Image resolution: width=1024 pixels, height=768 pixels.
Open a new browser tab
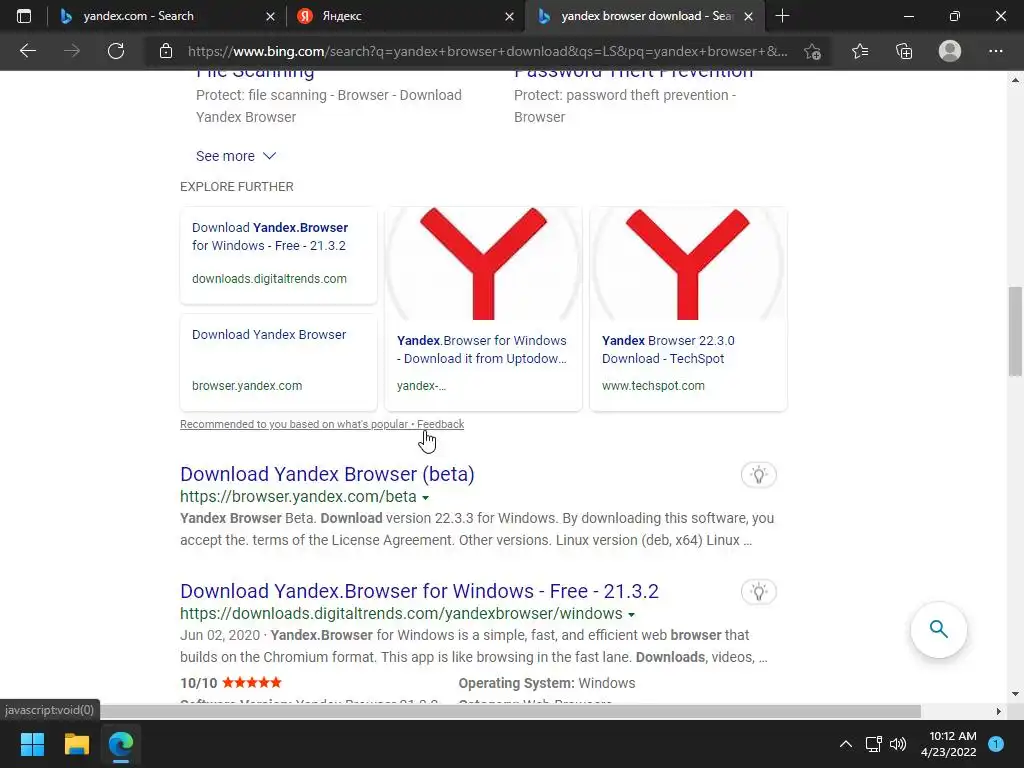pos(782,16)
